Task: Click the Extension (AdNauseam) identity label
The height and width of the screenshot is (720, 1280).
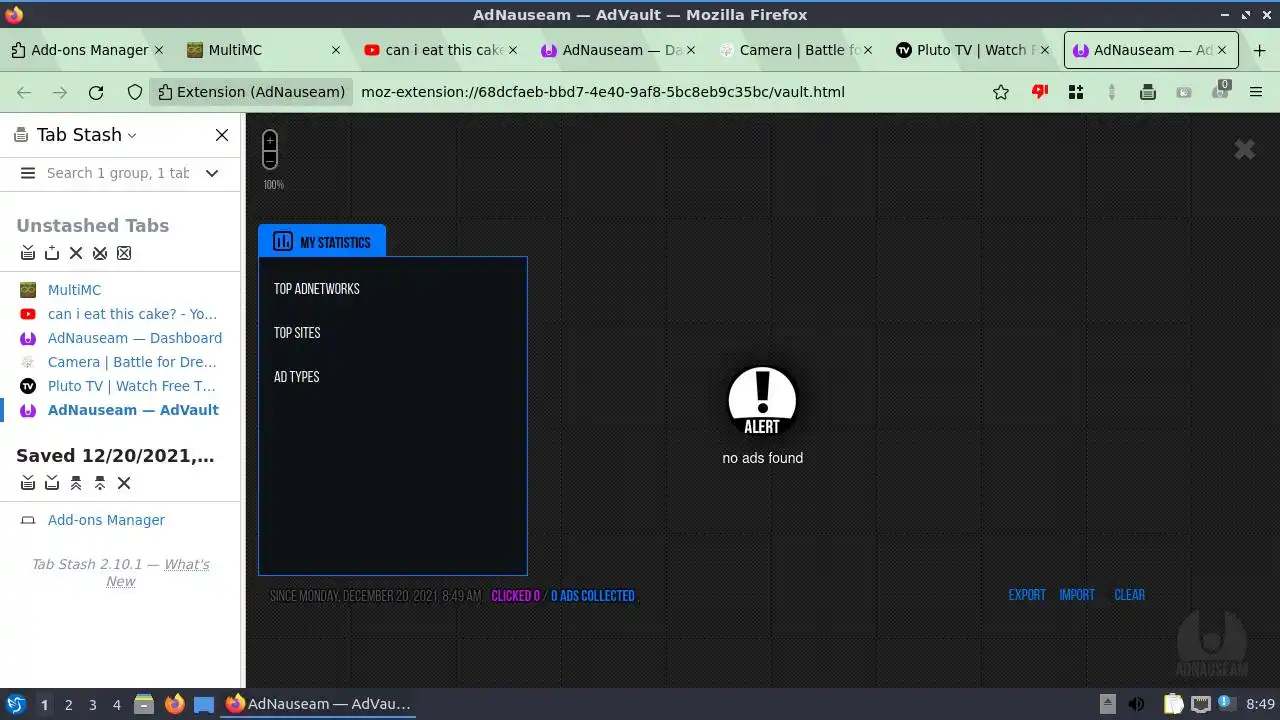Action: coord(251,92)
